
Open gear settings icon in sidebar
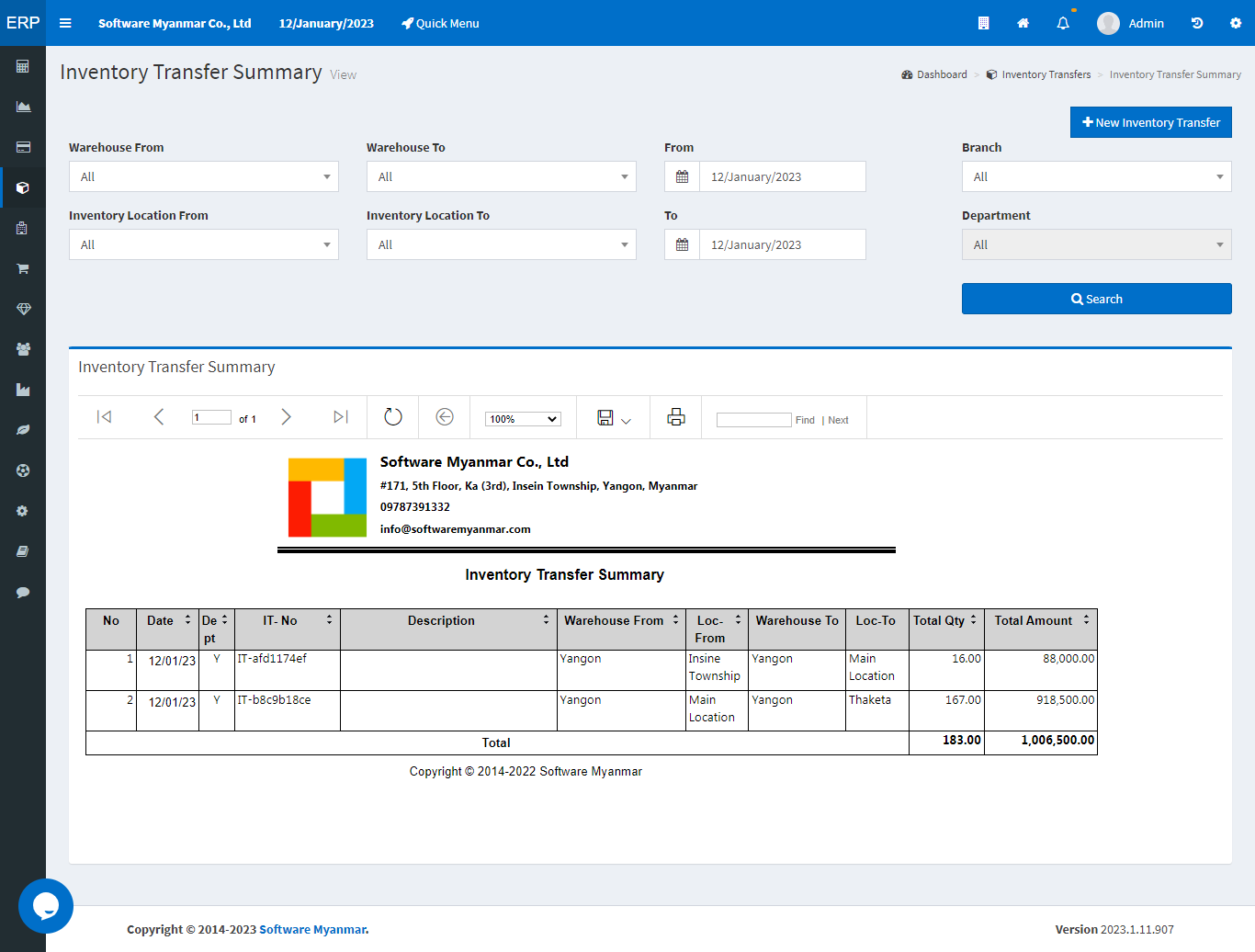(x=23, y=511)
